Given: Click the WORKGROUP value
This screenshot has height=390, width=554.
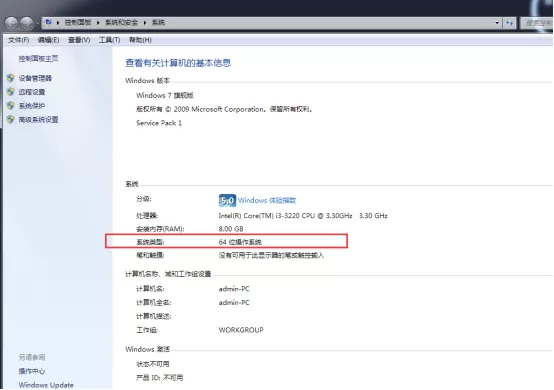Looking at the screenshot, I should pos(241,330).
